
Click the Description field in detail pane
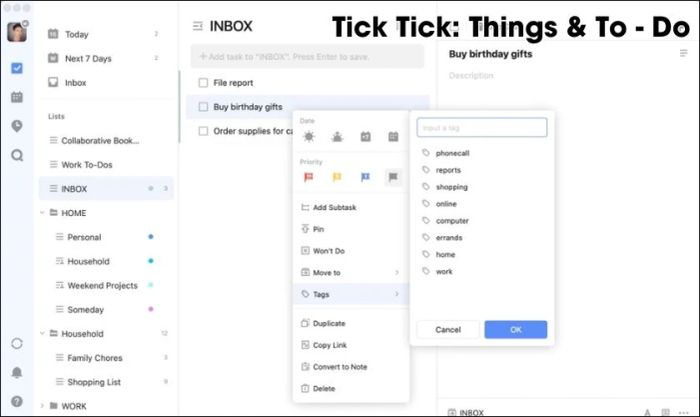pyautogui.click(x=471, y=75)
